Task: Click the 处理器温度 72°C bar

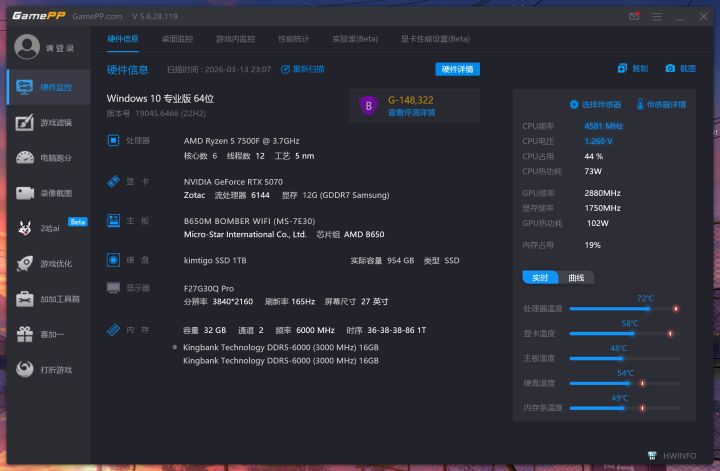Action: (x=624, y=308)
